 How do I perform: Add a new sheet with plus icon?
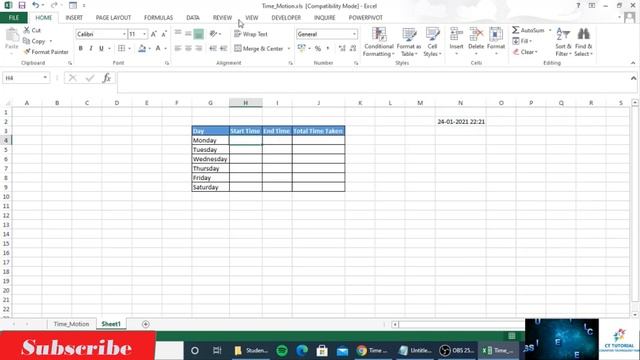point(145,324)
